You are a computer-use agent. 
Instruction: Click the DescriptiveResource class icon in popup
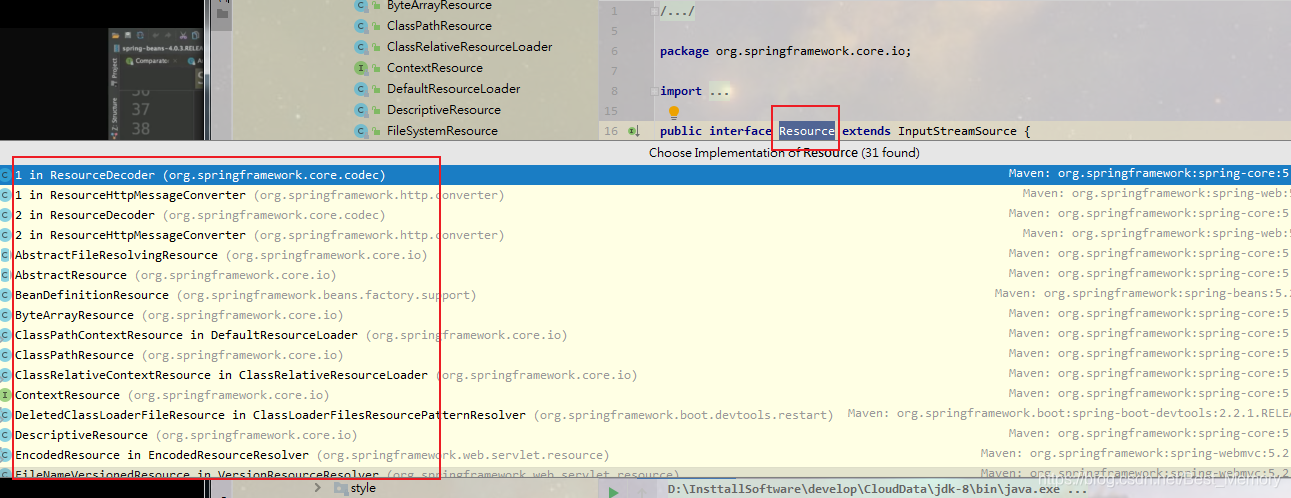point(5,435)
